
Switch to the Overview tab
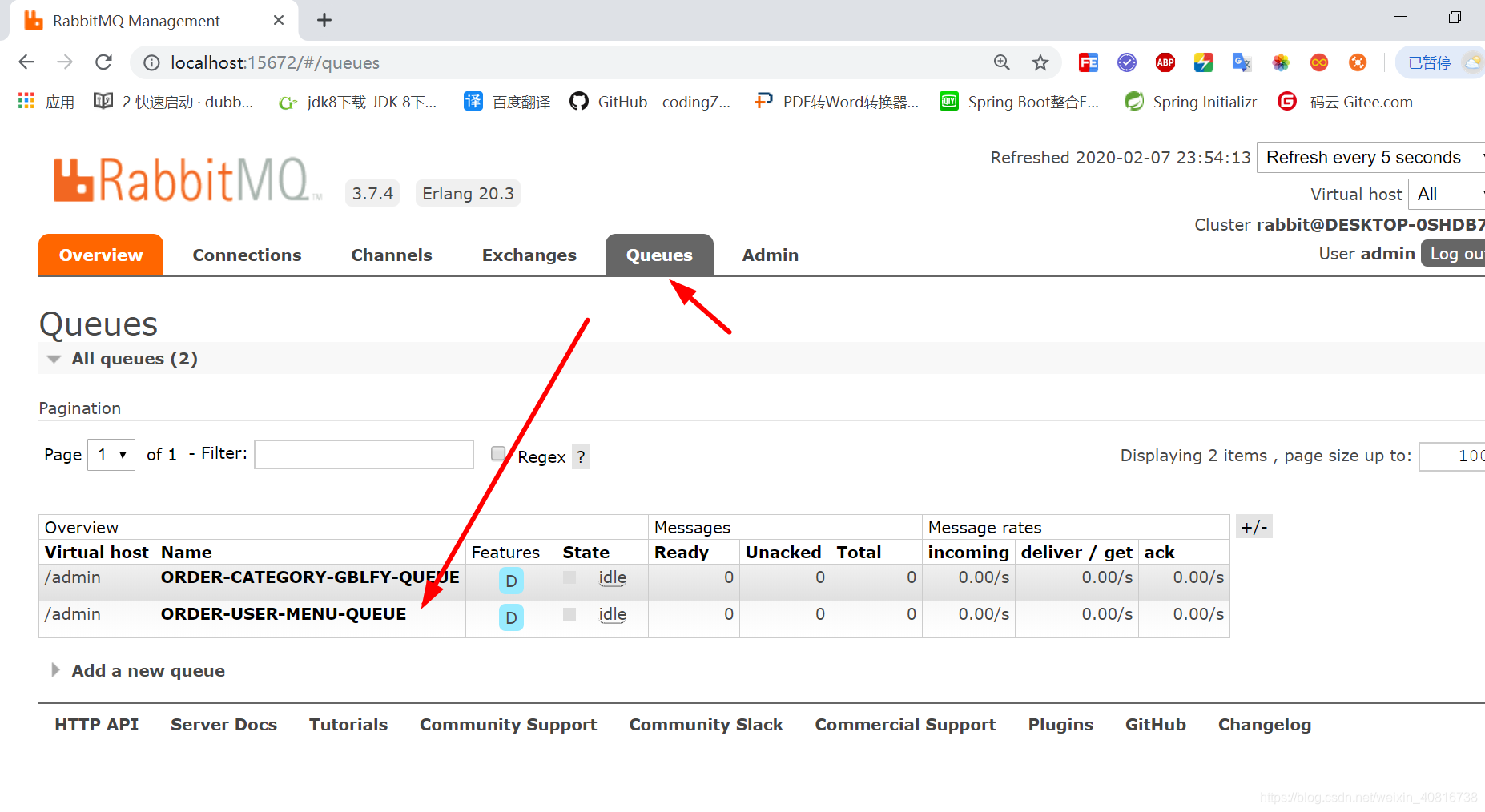point(101,255)
